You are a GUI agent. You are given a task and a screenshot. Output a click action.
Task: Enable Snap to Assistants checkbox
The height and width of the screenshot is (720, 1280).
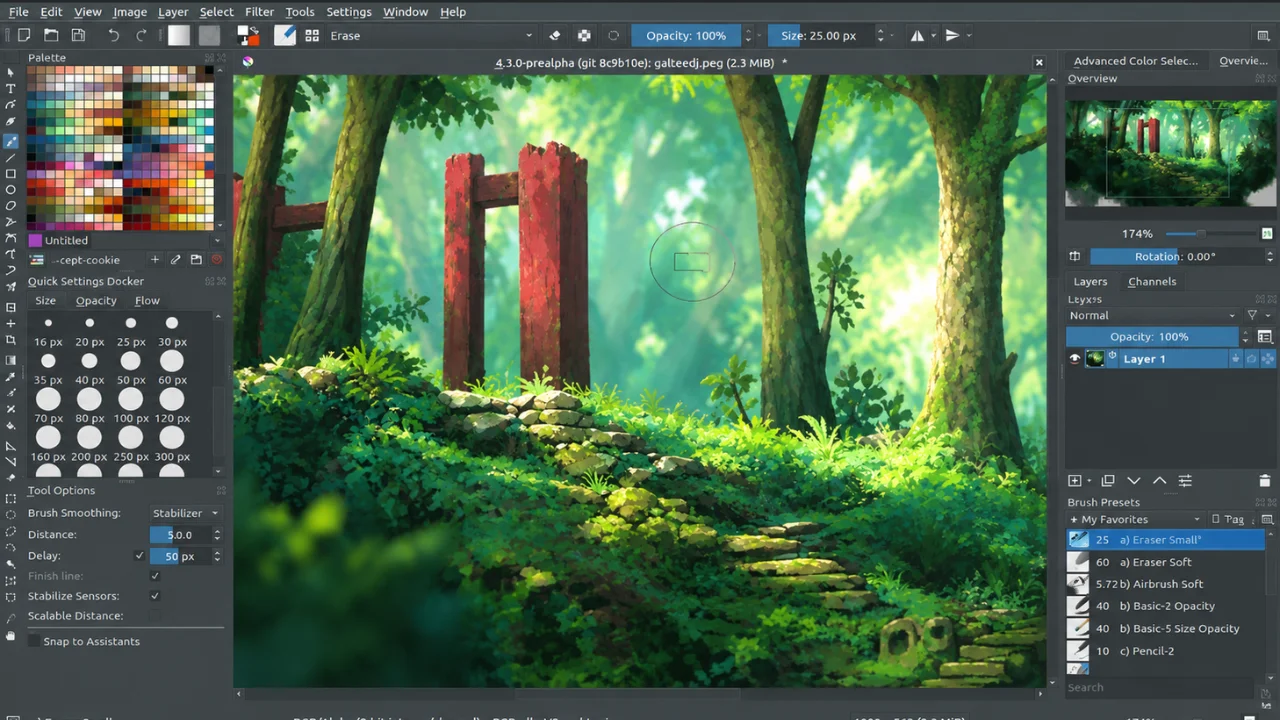click(35, 641)
